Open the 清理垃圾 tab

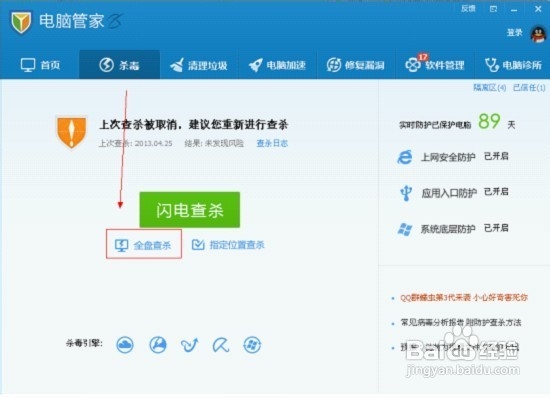coord(199,65)
